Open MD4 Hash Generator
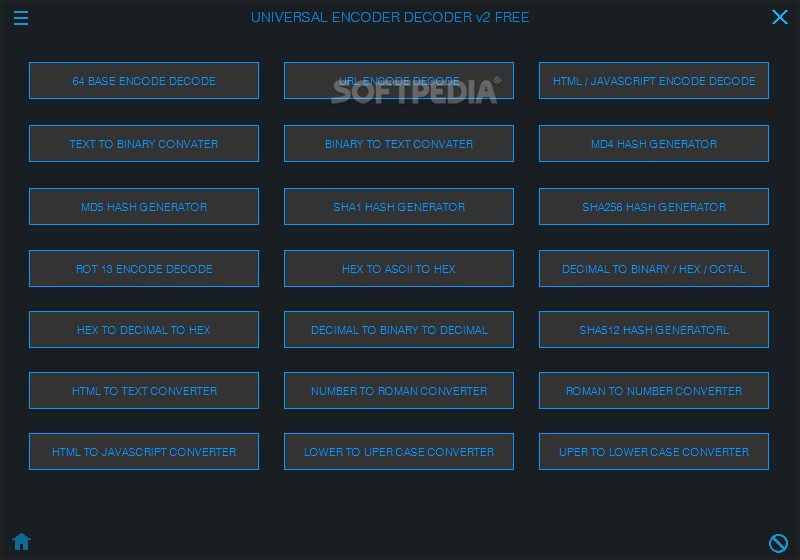 pyautogui.click(x=654, y=144)
